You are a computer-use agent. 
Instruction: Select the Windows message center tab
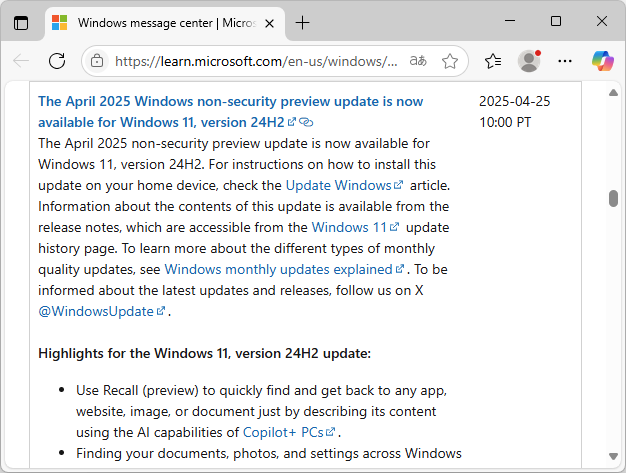pyautogui.click(x=165, y=23)
